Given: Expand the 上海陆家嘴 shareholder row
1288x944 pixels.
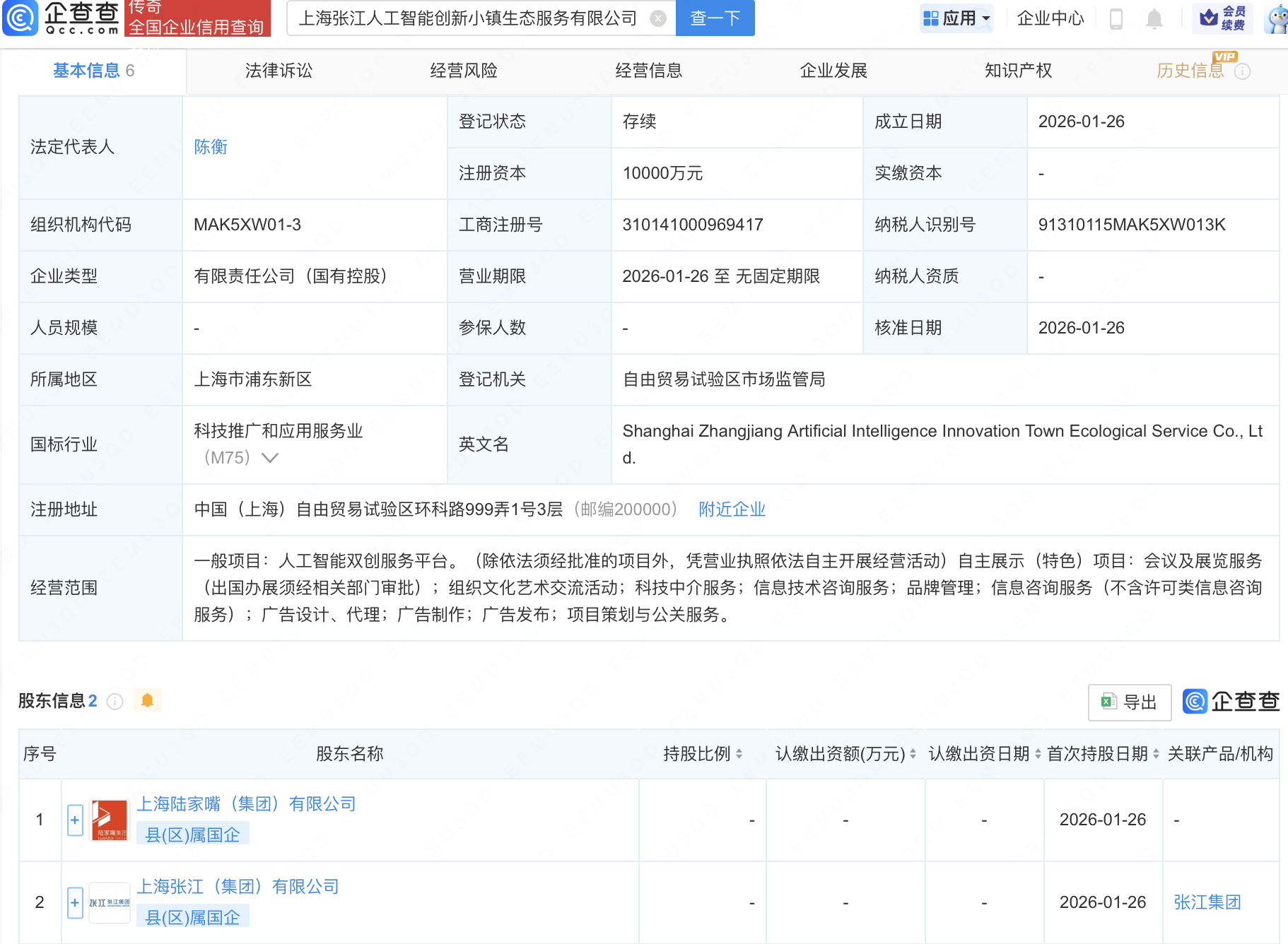Looking at the screenshot, I should pyautogui.click(x=75, y=820).
